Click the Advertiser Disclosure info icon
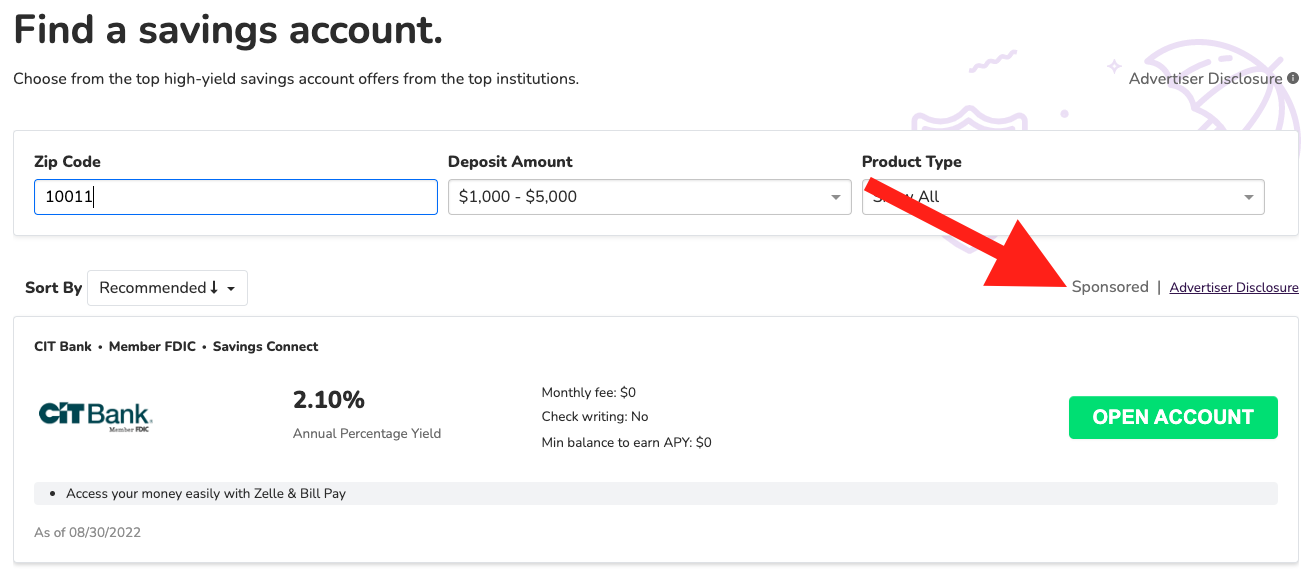Viewport: 1310px width, 569px height. tap(1293, 78)
